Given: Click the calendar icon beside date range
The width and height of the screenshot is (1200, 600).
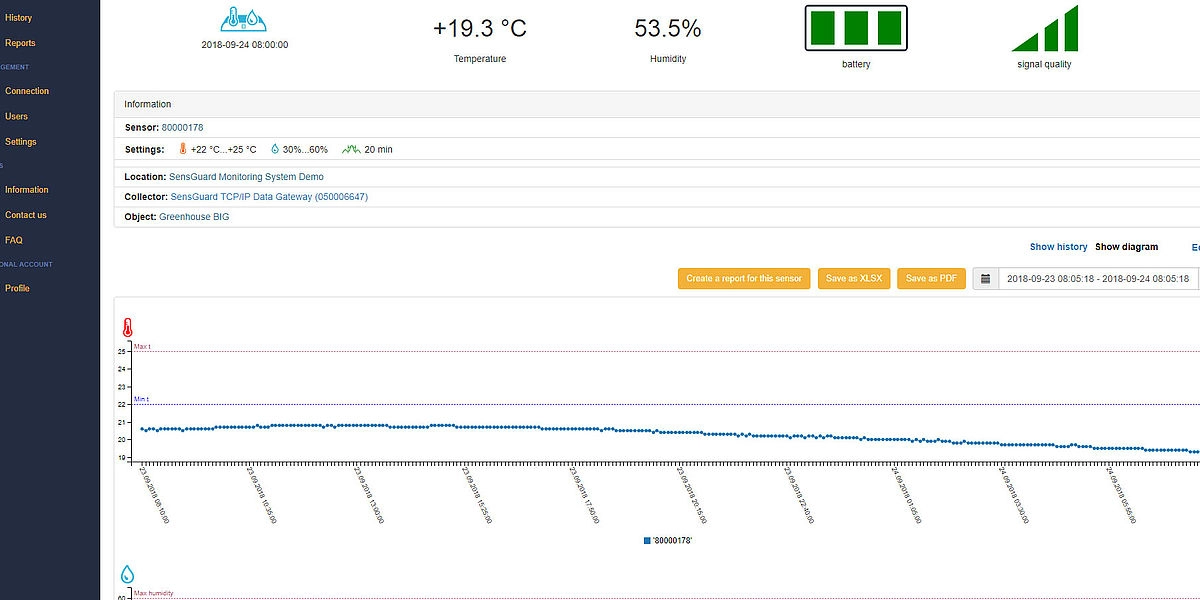Looking at the screenshot, I should coord(985,279).
